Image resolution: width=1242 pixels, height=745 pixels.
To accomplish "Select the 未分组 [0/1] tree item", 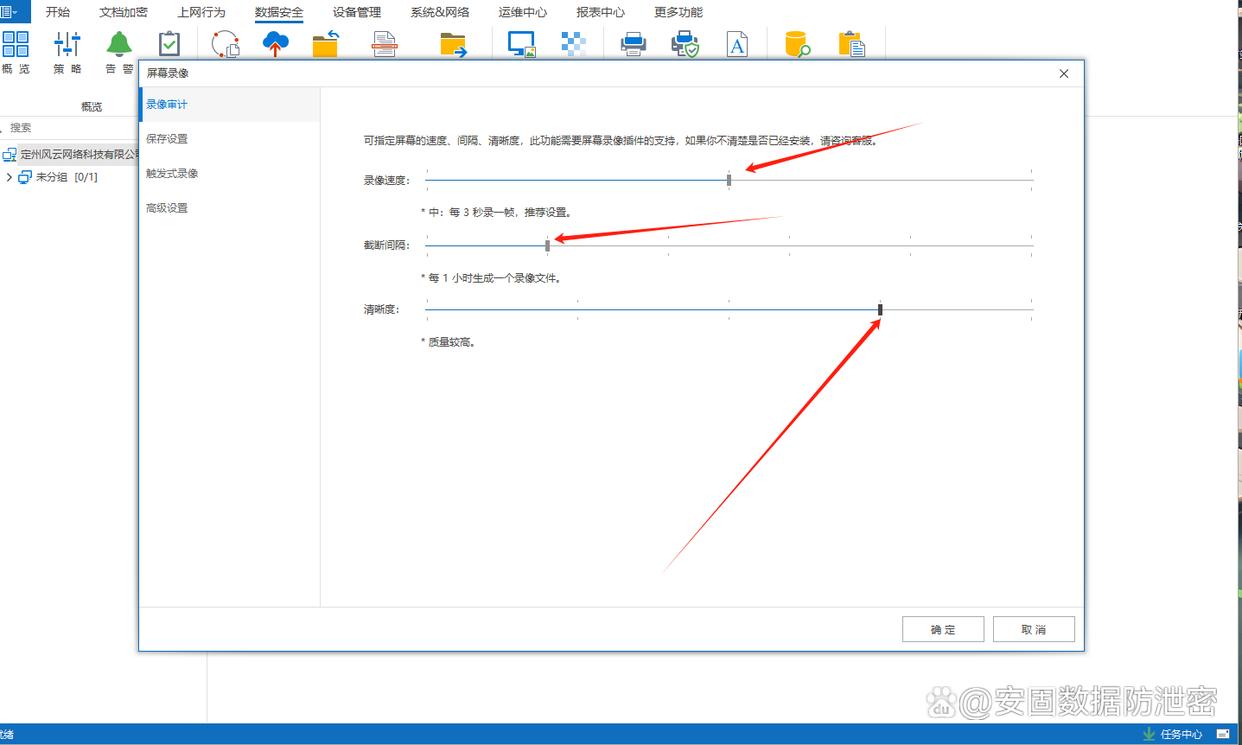I will [x=66, y=177].
